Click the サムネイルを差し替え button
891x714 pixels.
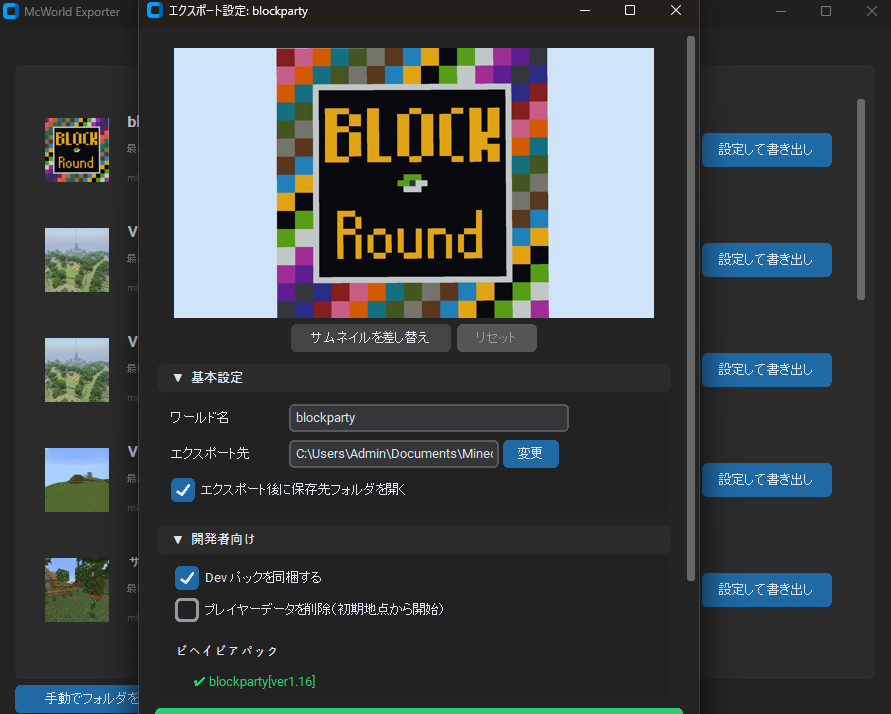tap(371, 338)
